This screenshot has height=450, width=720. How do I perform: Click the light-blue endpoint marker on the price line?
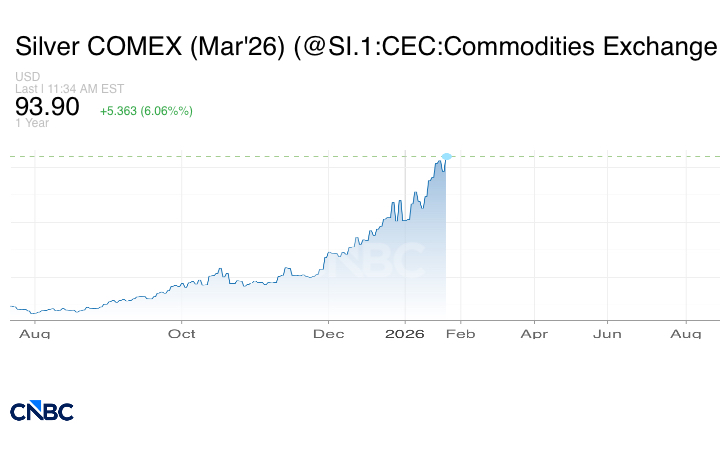tap(447, 156)
